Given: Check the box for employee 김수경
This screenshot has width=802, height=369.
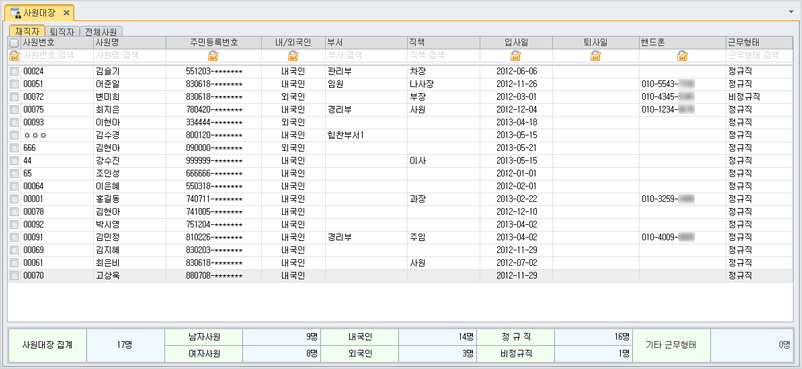Looking at the screenshot, I should tap(14, 135).
